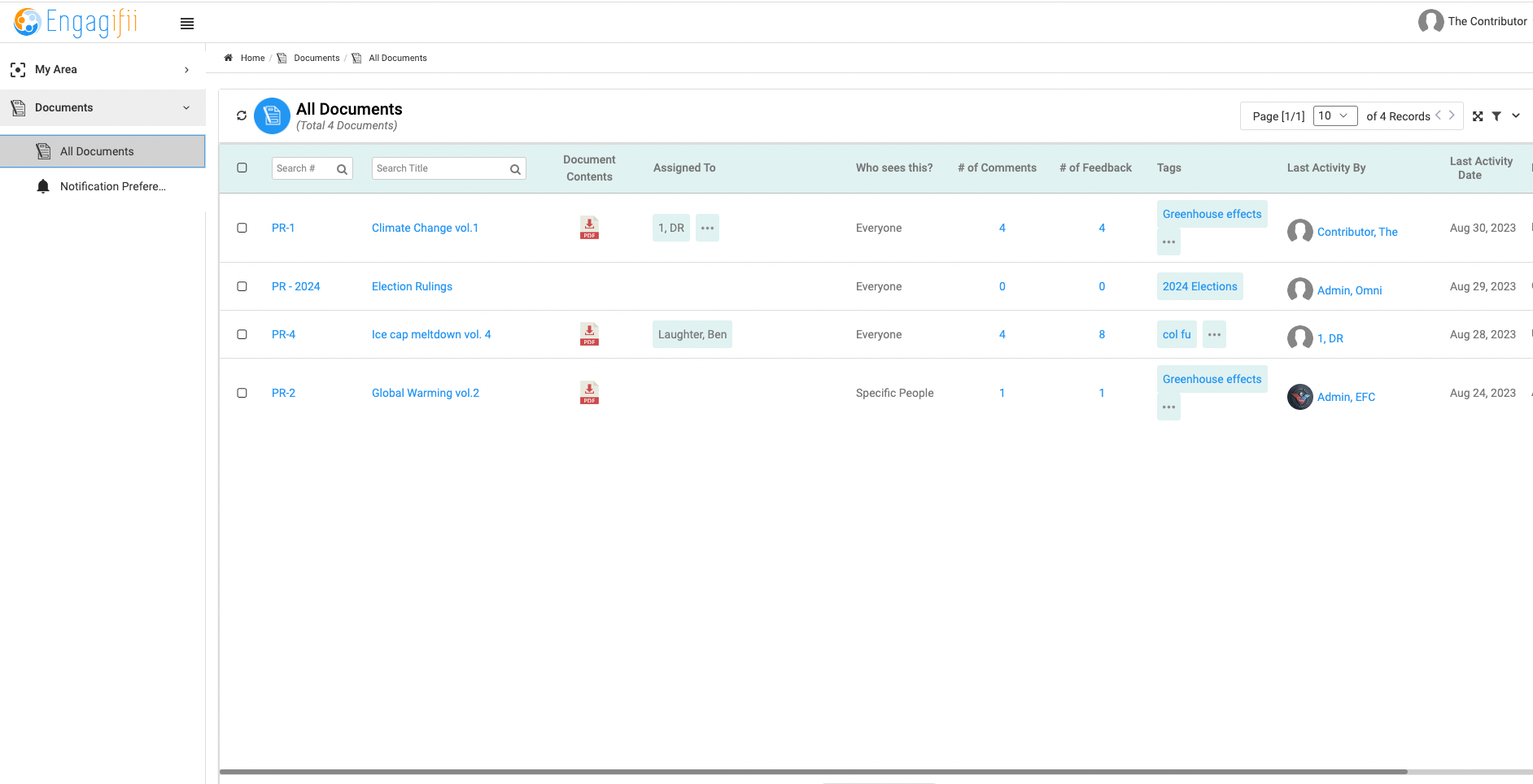Download PDF for Global Warming vol.2
Image resolution: width=1533 pixels, height=784 pixels.
pyautogui.click(x=589, y=393)
